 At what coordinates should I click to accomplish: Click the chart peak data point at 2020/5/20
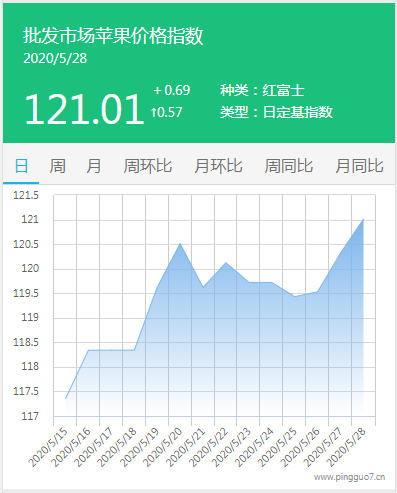pos(180,243)
